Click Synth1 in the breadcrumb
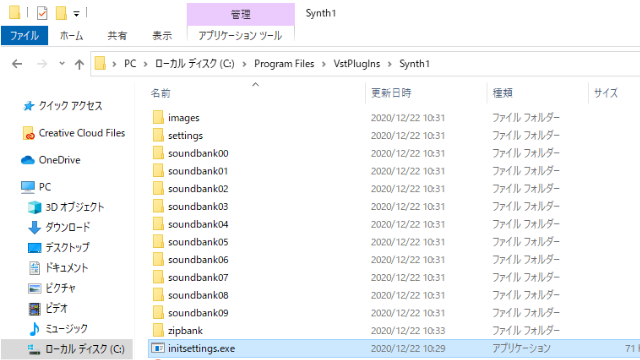The height and width of the screenshot is (360, 640). 414,64
